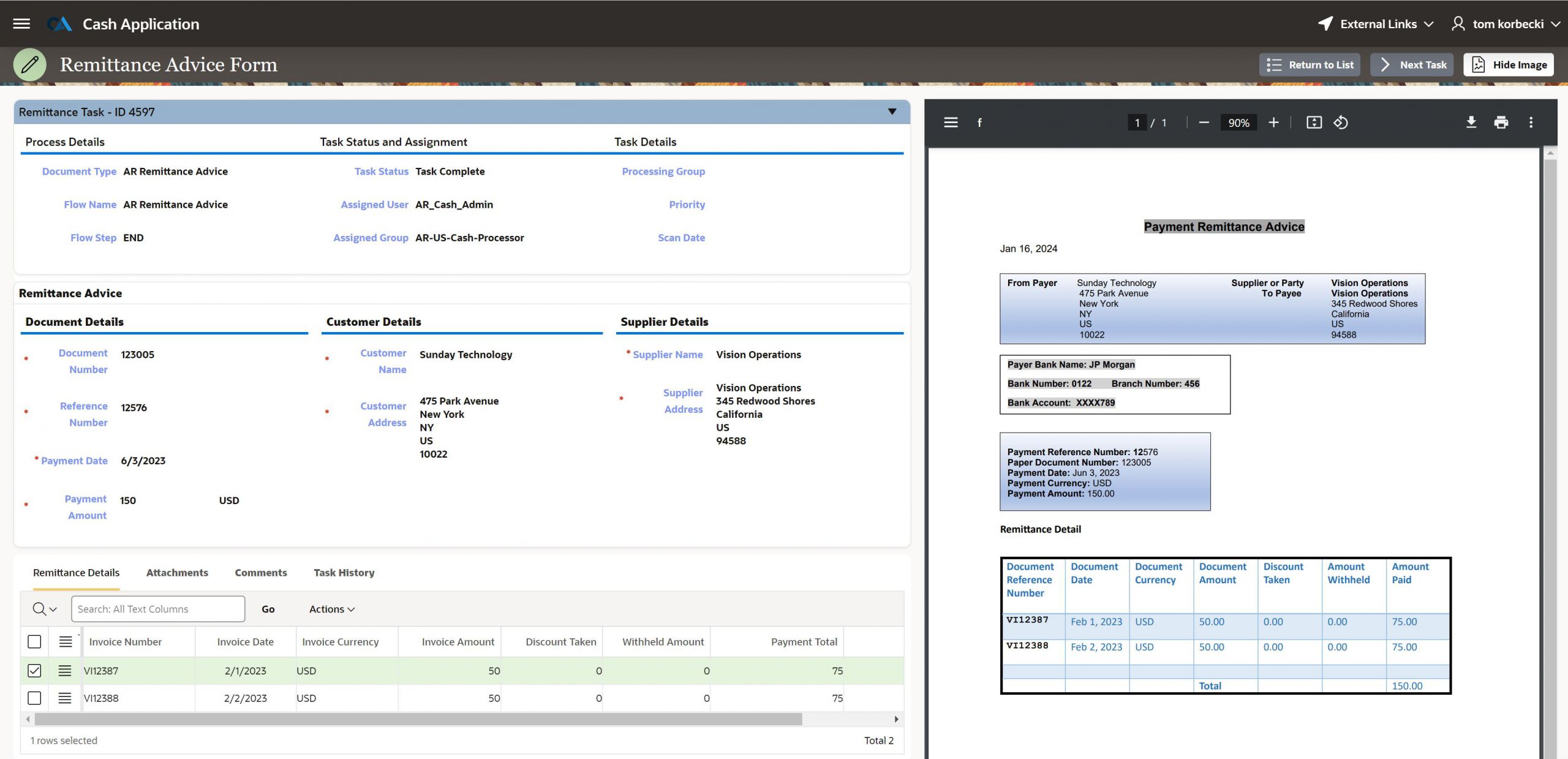Print the PDF remittance document
This screenshot has width=1568, height=759.
(x=1501, y=123)
